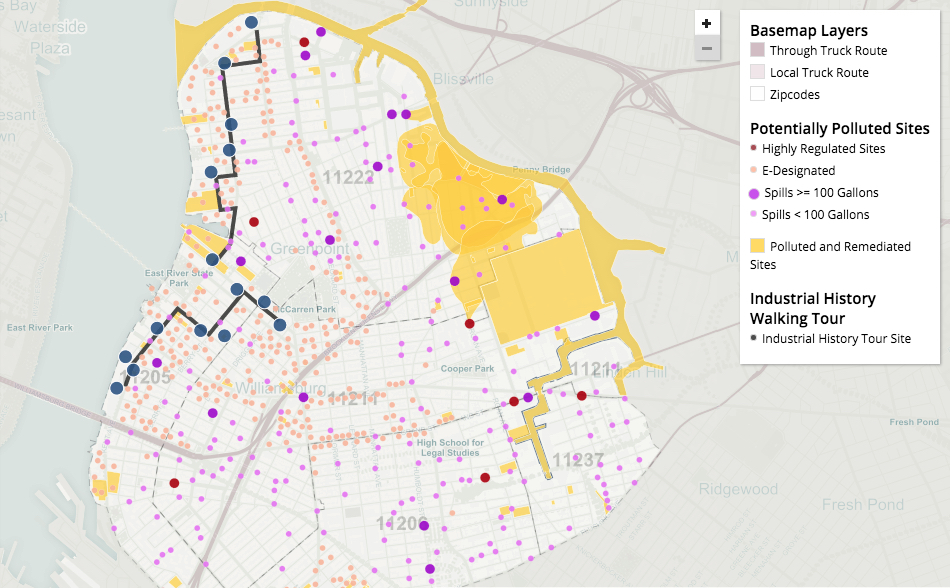Click the 11222 zipcode label
The image size is (950, 588).
coord(348,177)
